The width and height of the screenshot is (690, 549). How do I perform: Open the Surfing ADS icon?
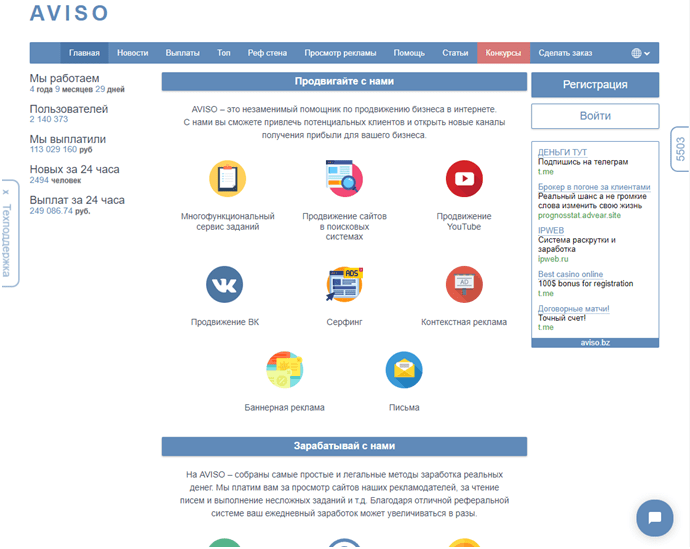pos(344,284)
